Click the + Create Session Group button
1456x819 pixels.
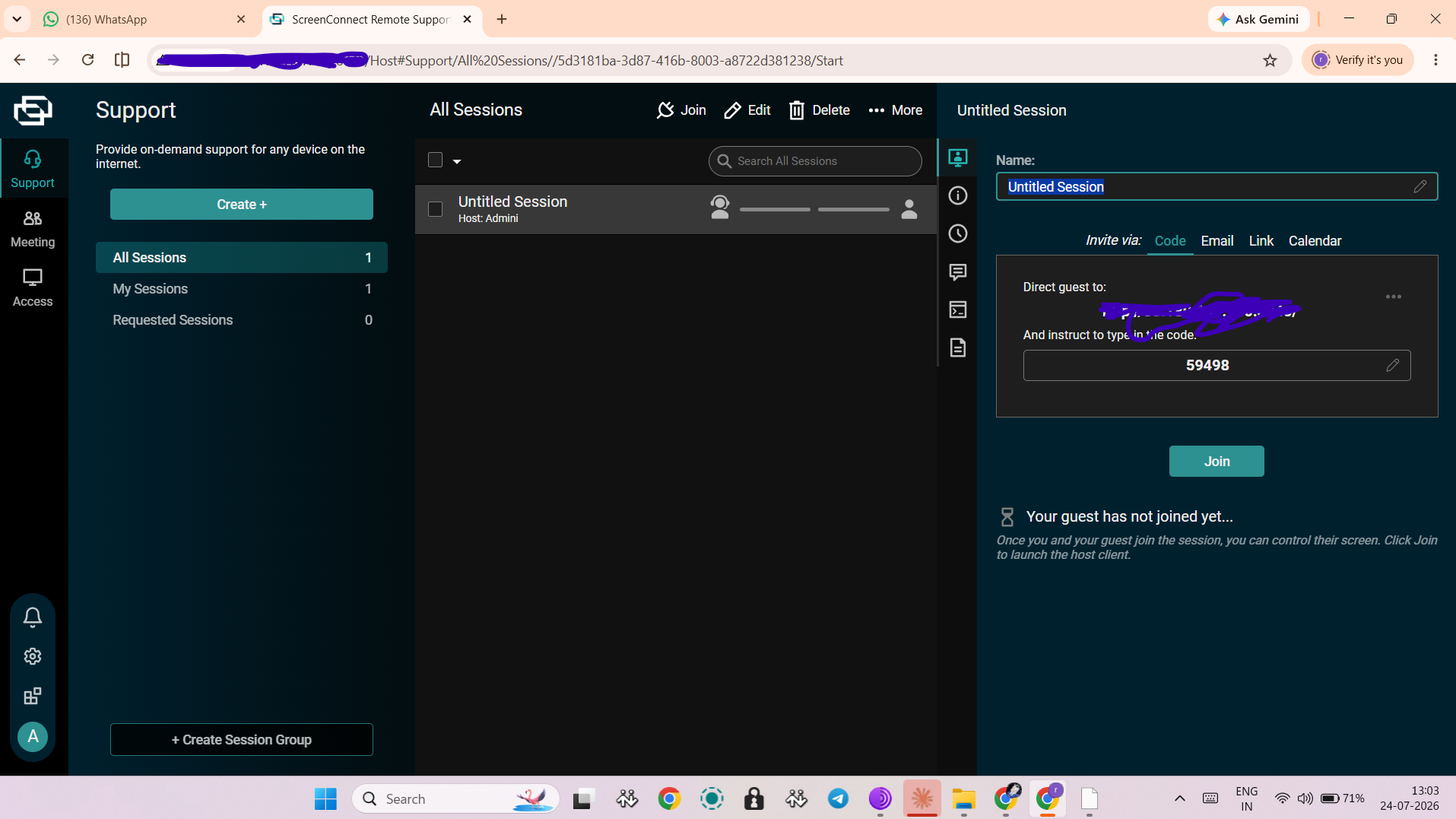(242, 740)
